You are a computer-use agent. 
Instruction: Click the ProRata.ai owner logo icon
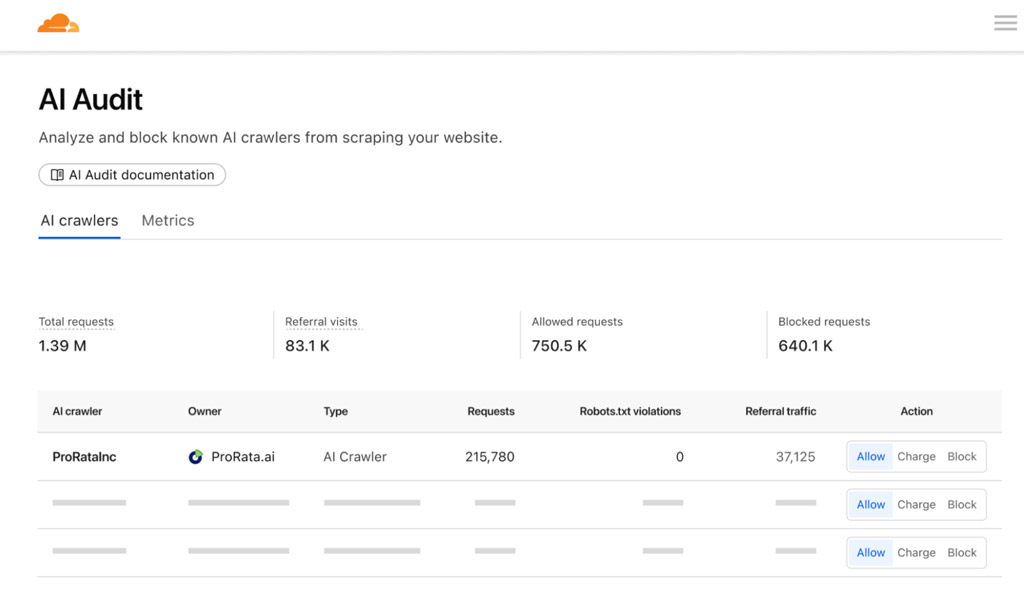coord(195,457)
